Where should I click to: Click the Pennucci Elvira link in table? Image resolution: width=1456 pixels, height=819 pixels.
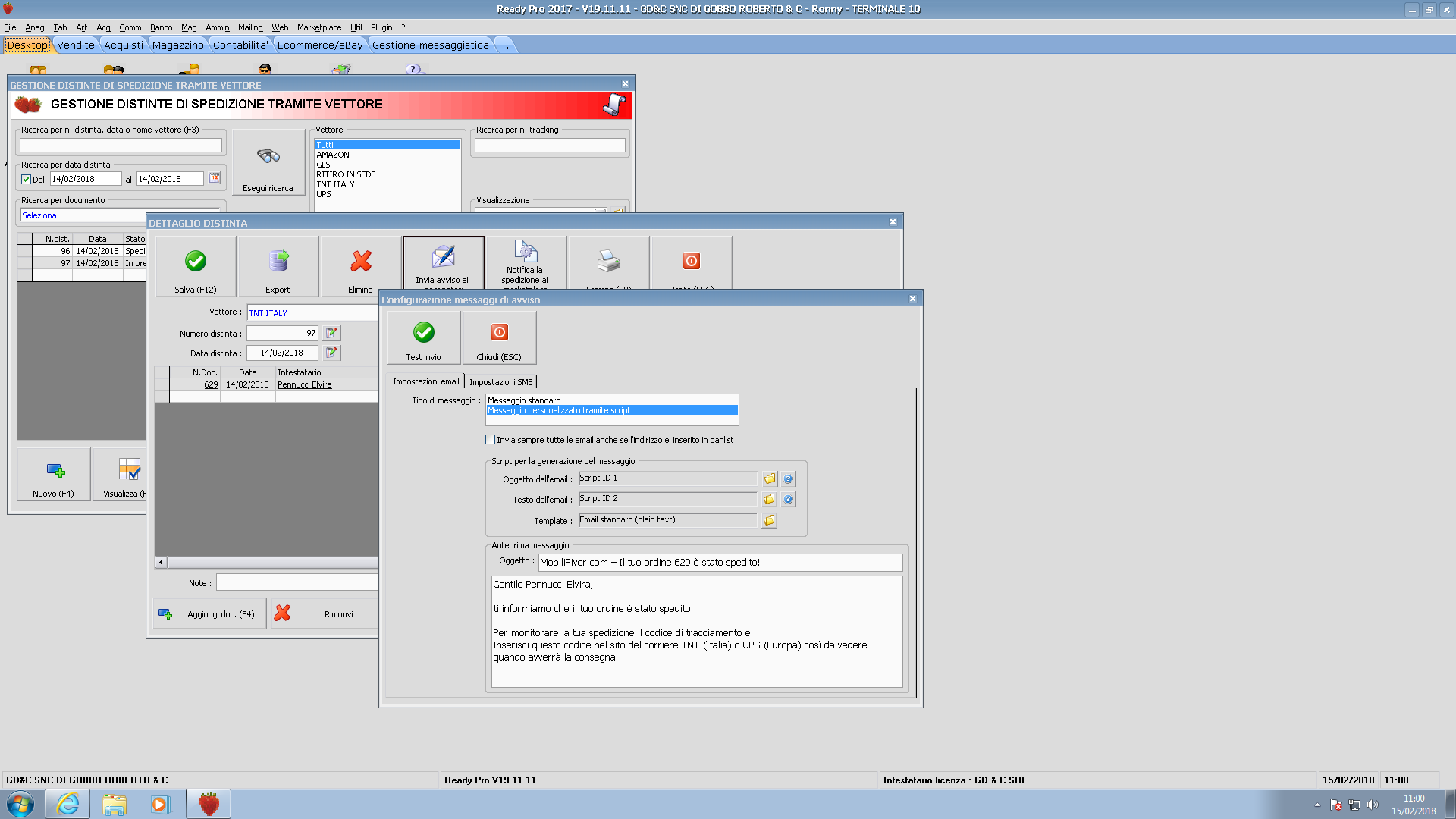[305, 384]
